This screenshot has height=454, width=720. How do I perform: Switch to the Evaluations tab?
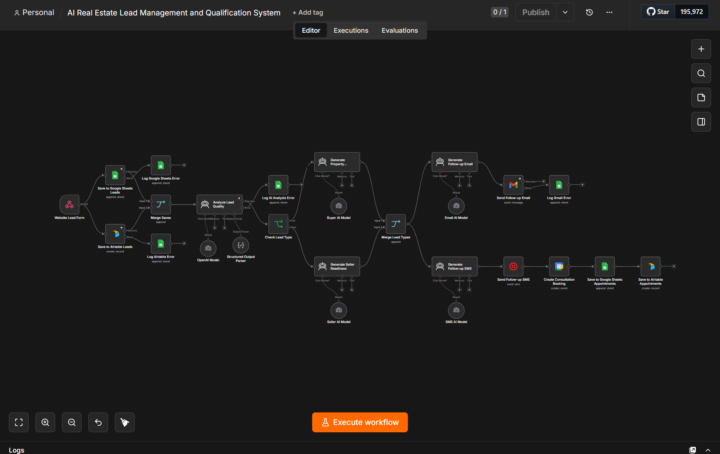(399, 30)
